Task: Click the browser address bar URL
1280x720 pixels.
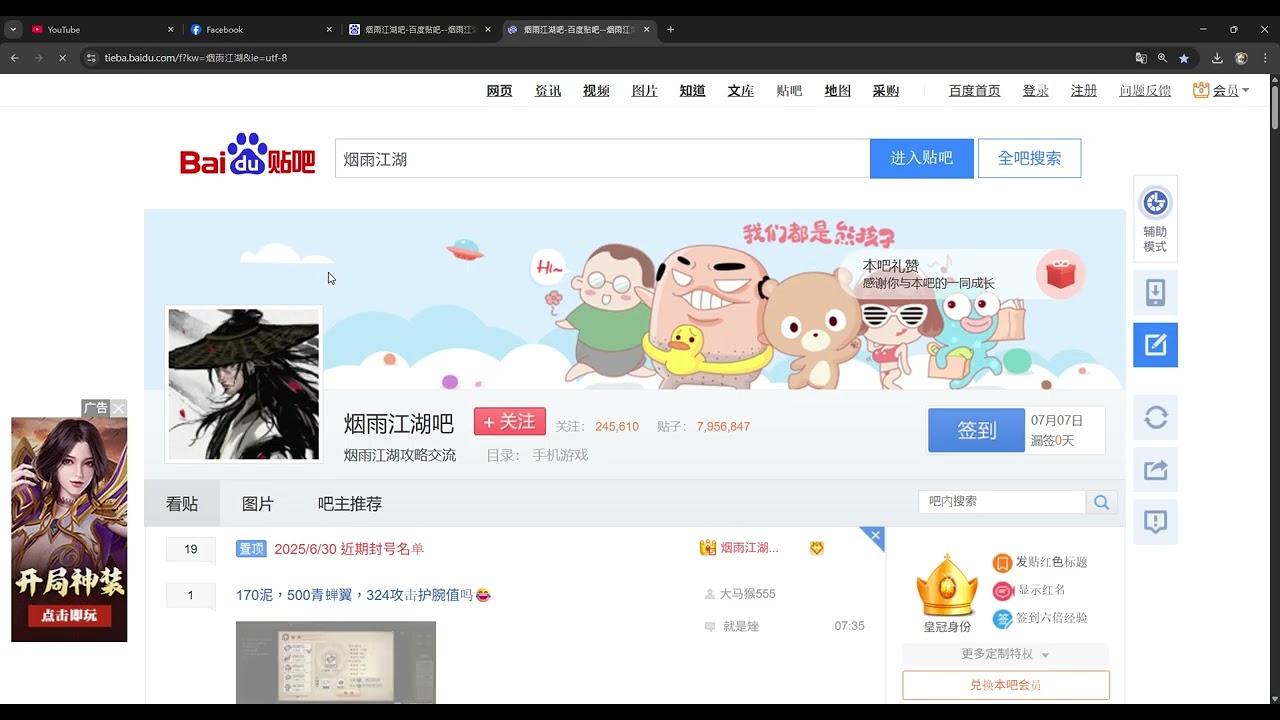Action: click(196, 58)
